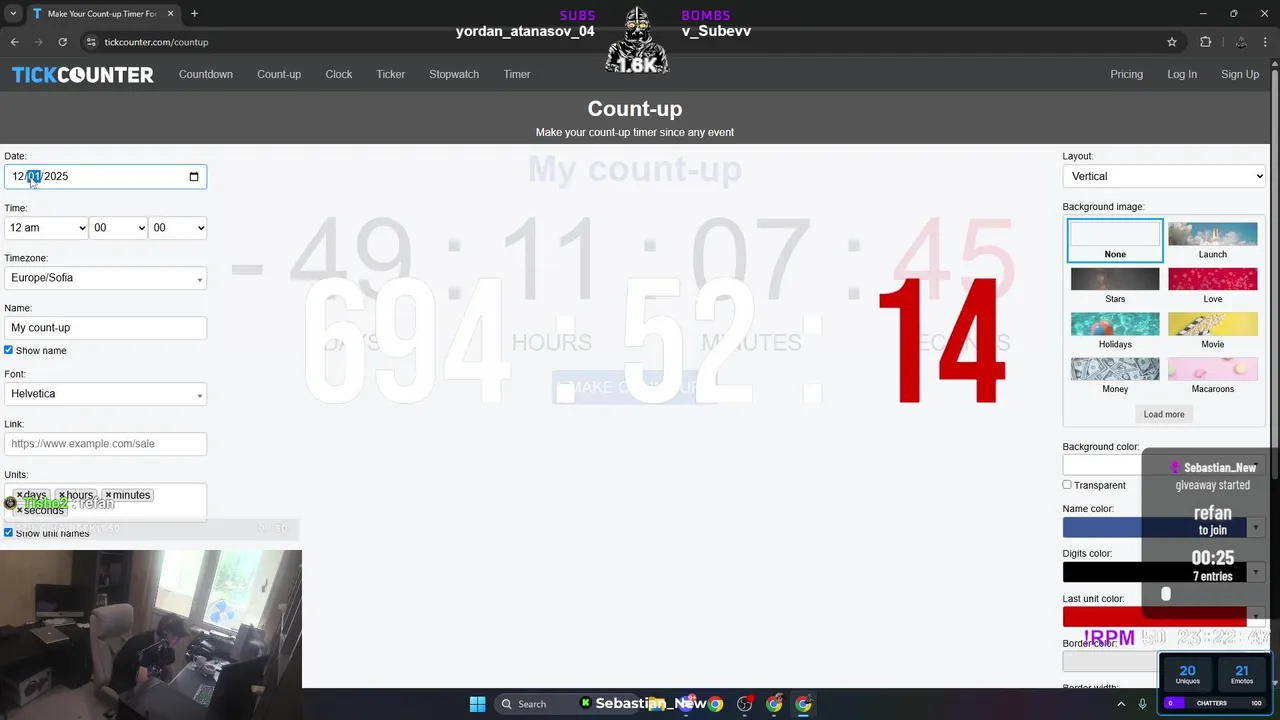This screenshot has height=720, width=1280.
Task: Expand the Digits color picker arrow
Action: 1256,572
